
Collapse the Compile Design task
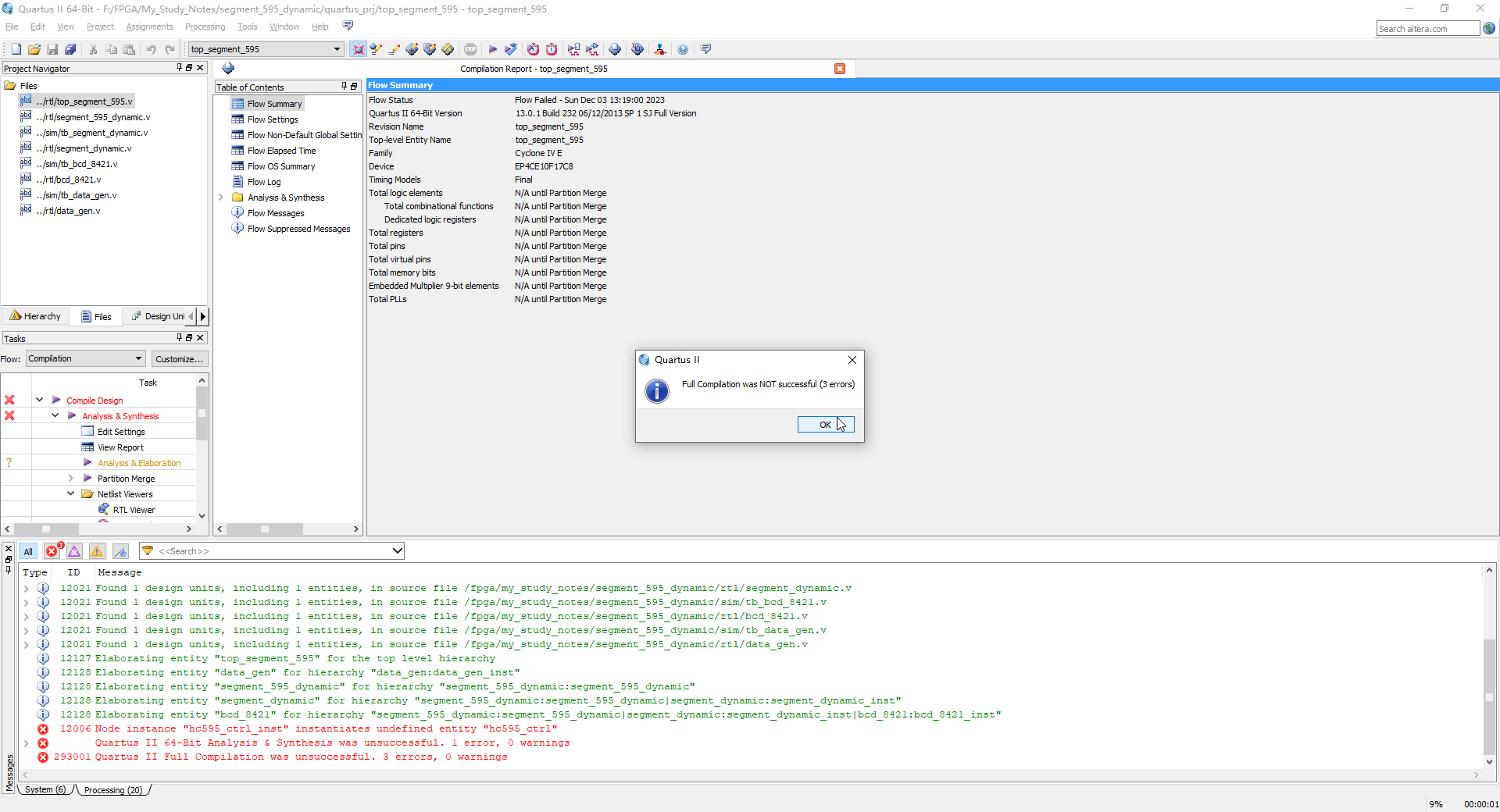click(x=39, y=400)
